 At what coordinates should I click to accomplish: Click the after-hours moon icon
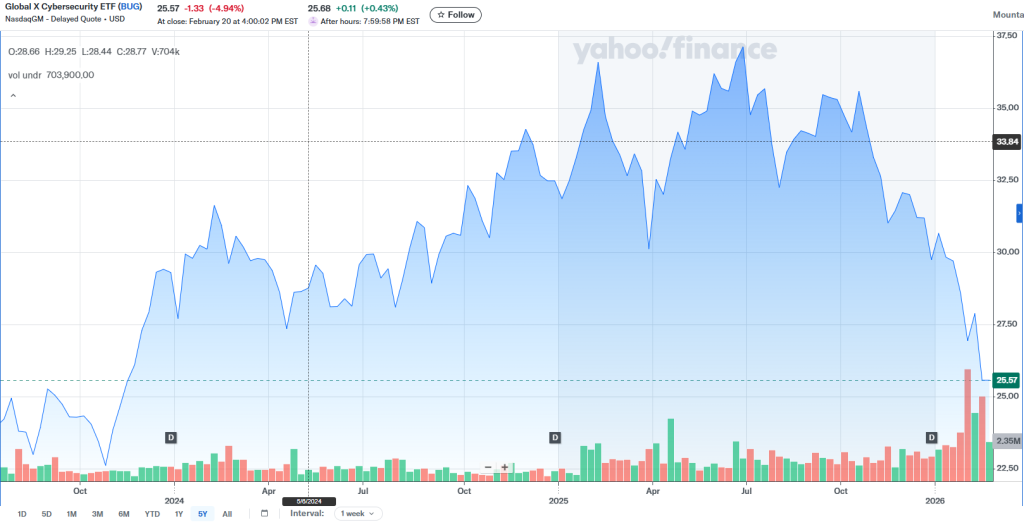(313, 21)
